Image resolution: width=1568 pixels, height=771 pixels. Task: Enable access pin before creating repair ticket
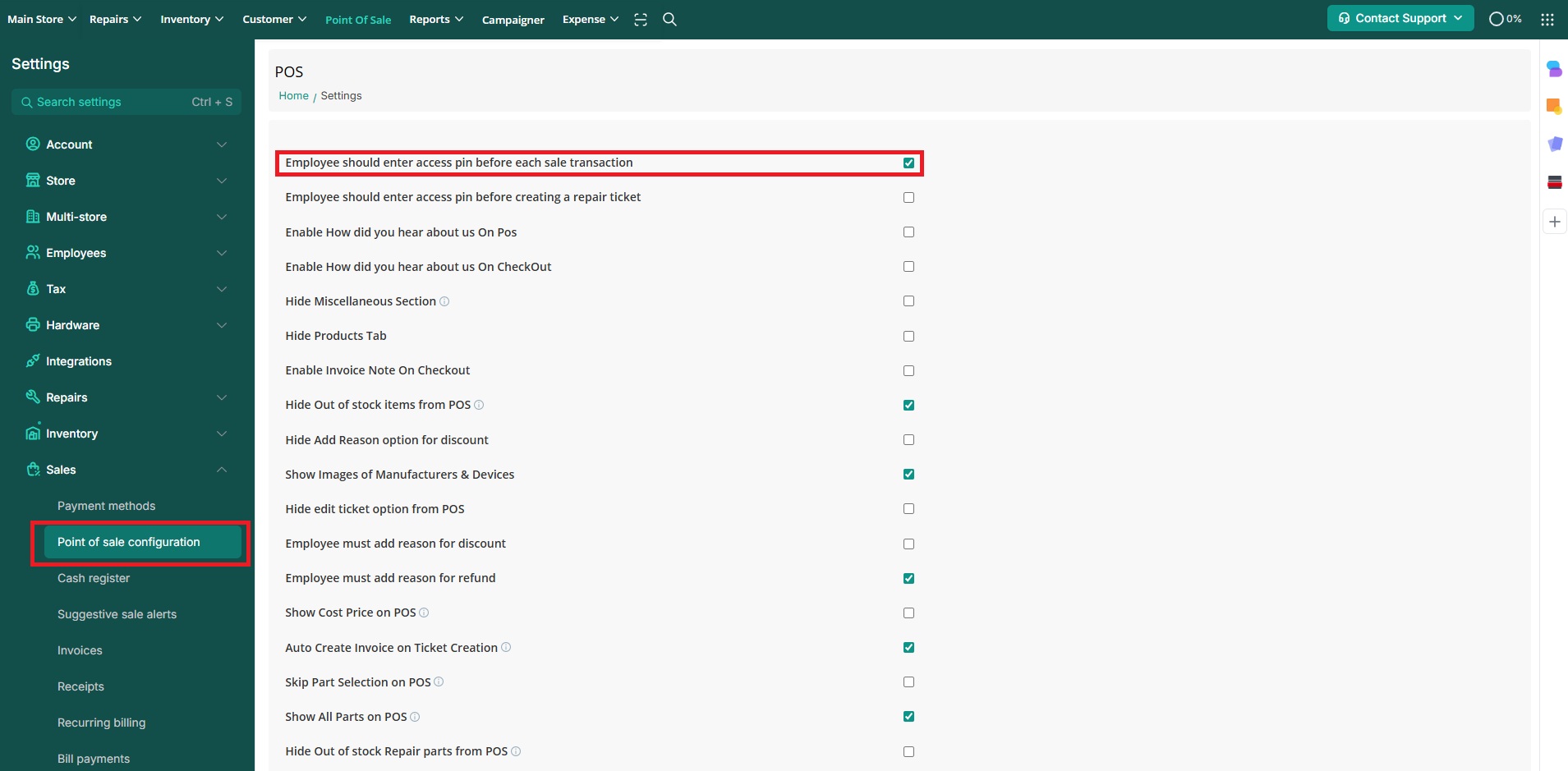(x=908, y=197)
